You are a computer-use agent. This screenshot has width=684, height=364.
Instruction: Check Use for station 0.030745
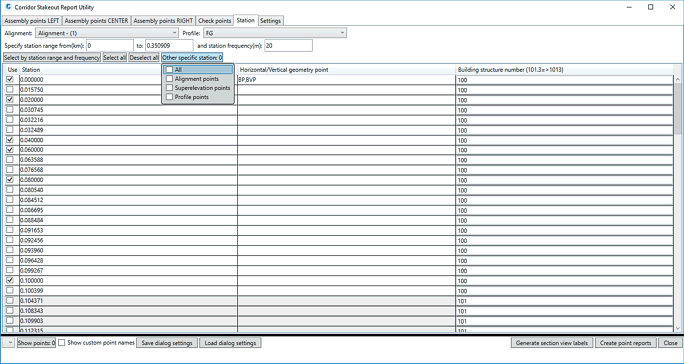click(10, 110)
